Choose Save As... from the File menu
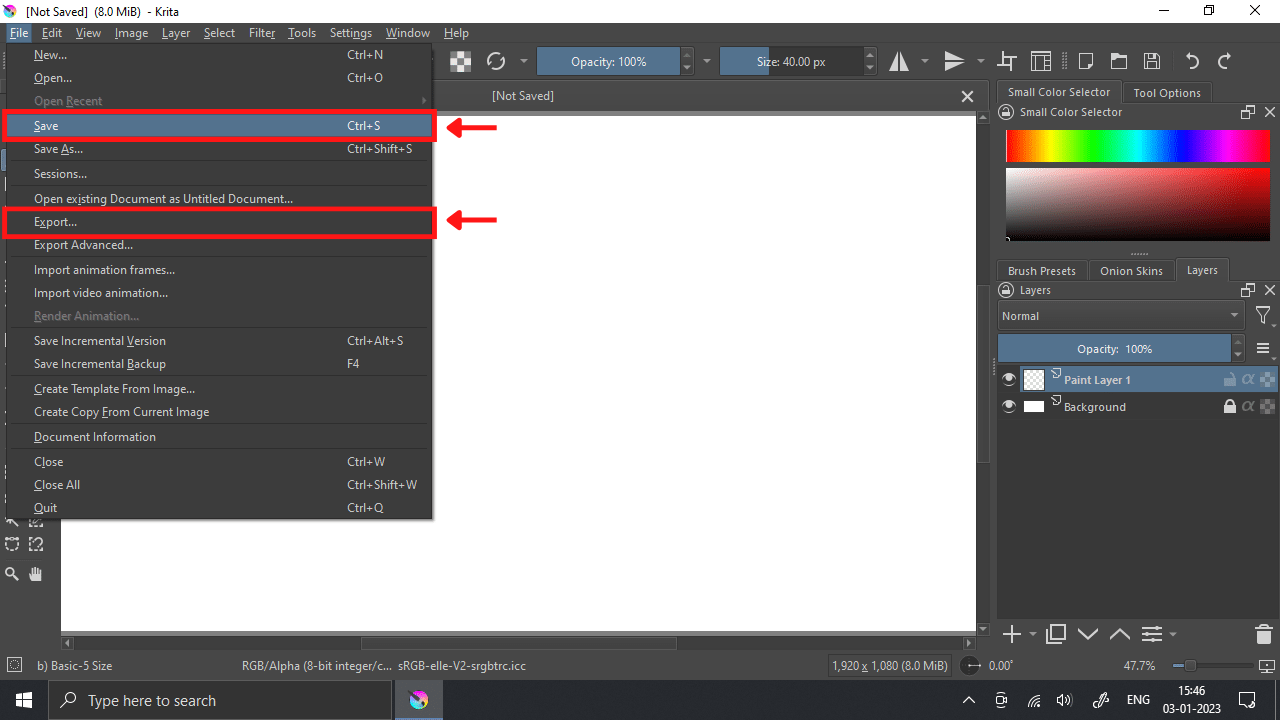The width and height of the screenshot is (1280, 720). (x=218, y=149)
